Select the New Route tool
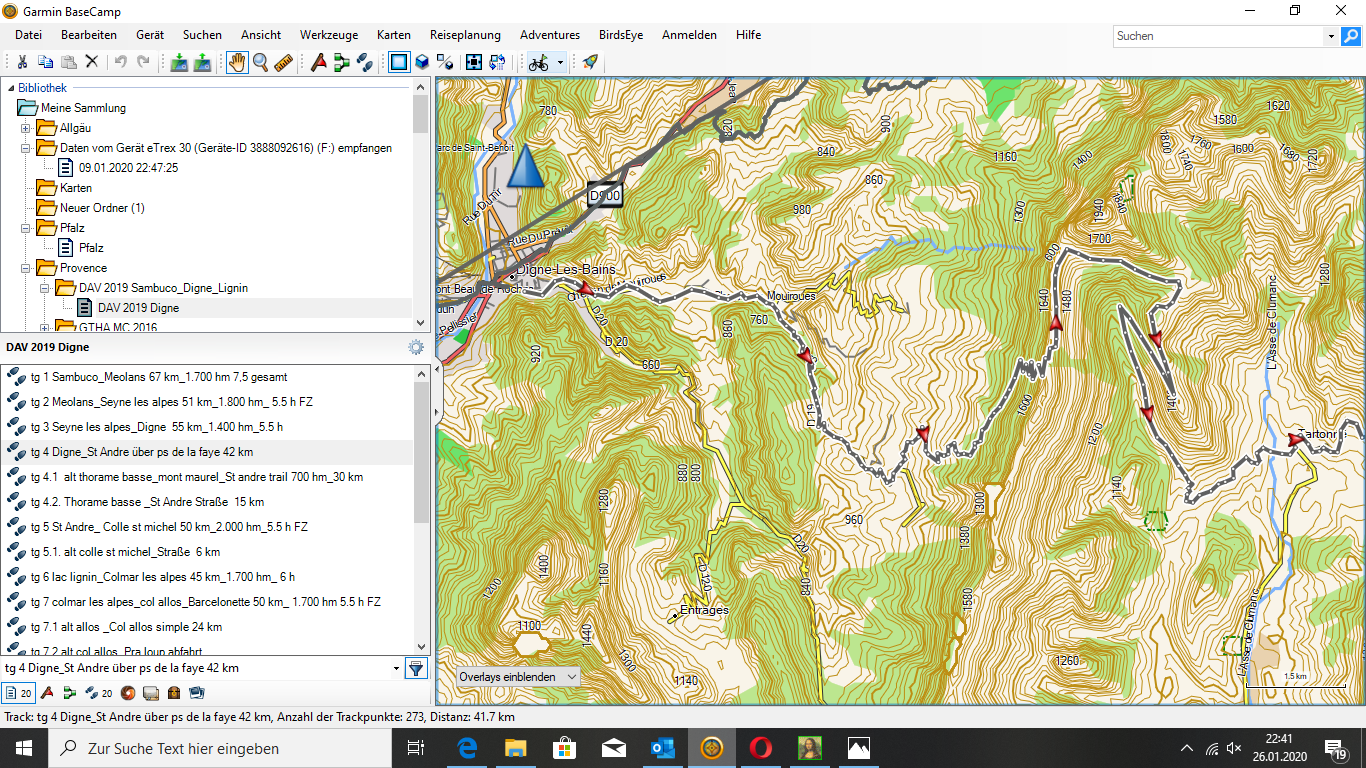The width and height of the screenshot is (1366, 768). point(342,62)
